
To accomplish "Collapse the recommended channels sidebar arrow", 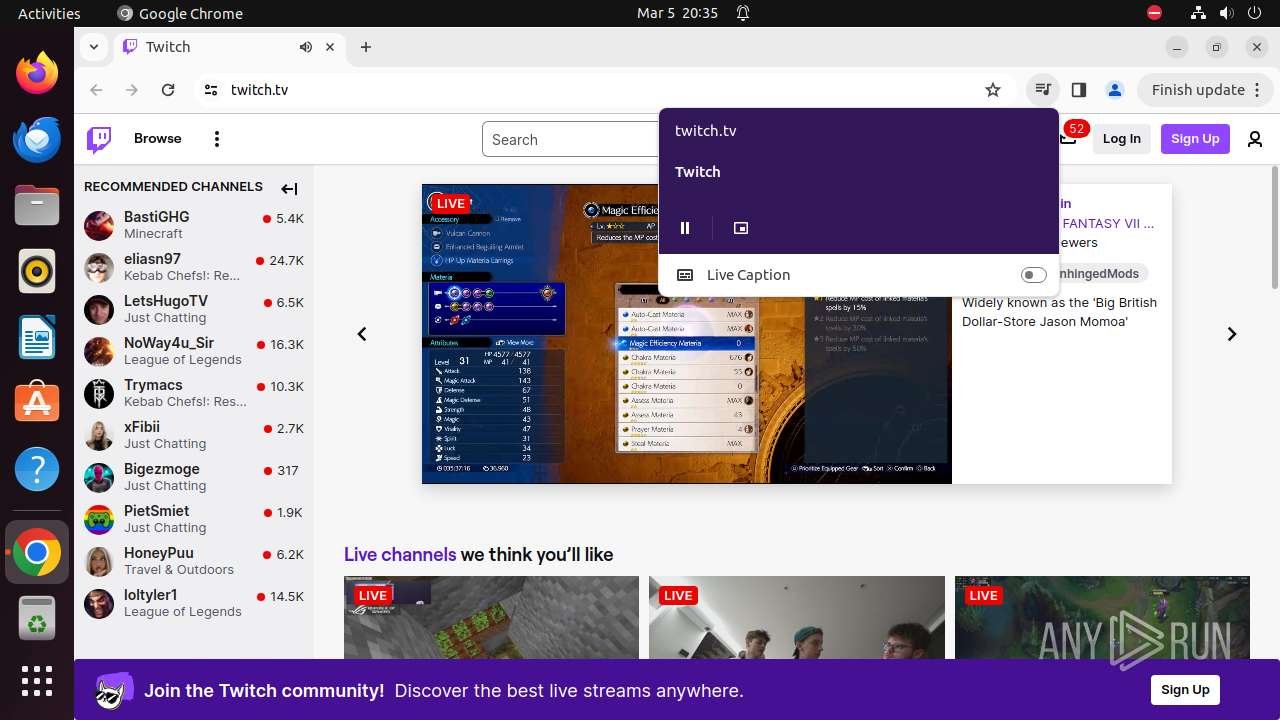I will point(289,189).
